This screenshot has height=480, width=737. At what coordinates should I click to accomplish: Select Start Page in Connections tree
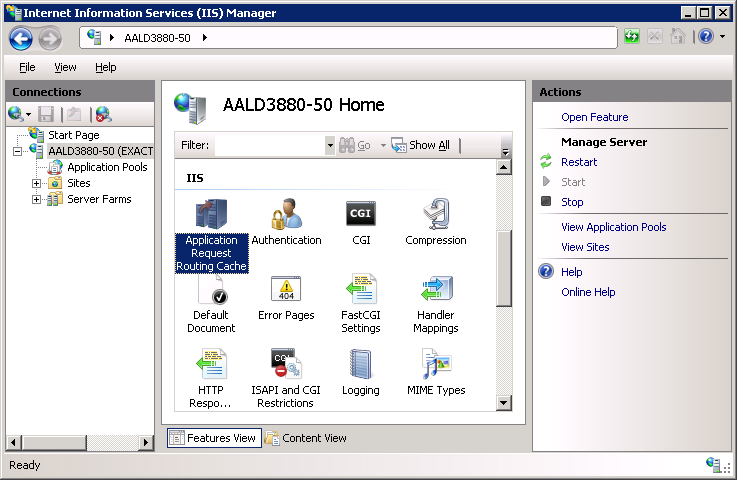pyautogui.click(x=74, y=135)
